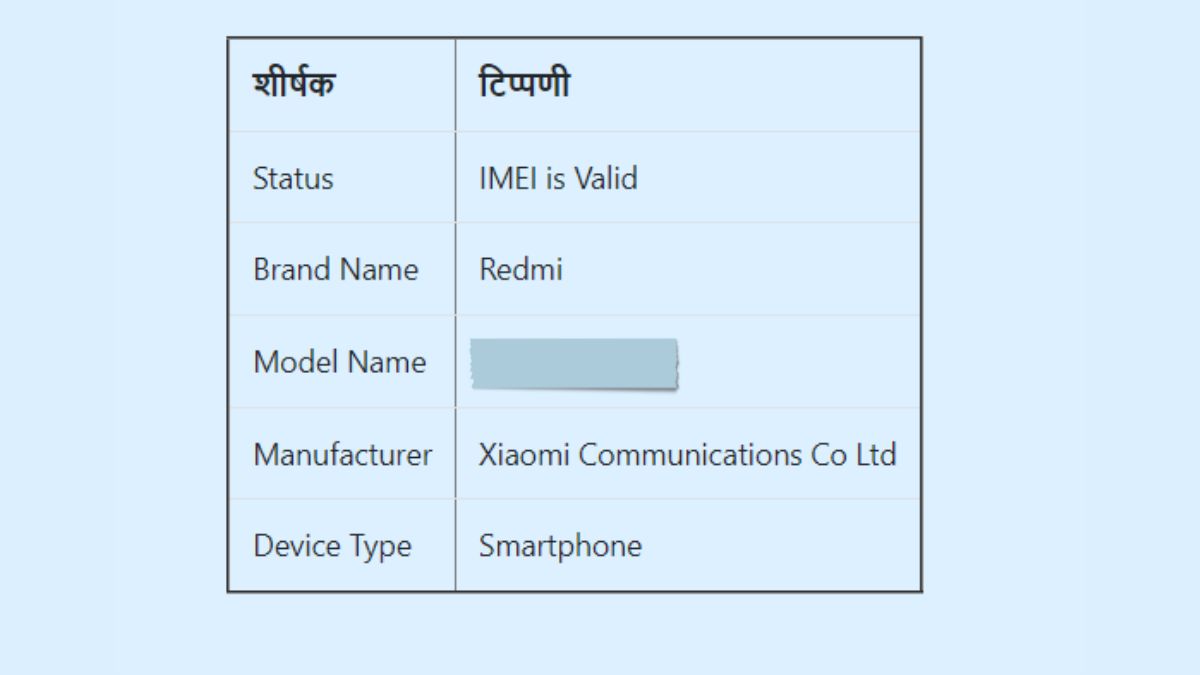Viewport: 1200px width, 675px height.
Task: Select the Device Type label
Action: (x=332, y=546)
